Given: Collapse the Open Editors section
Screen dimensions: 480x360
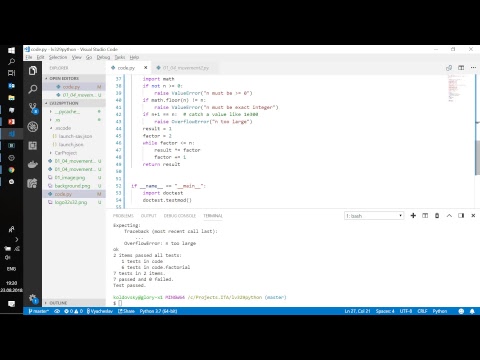Looking at the screenshot, I should (x=75, y=78).
